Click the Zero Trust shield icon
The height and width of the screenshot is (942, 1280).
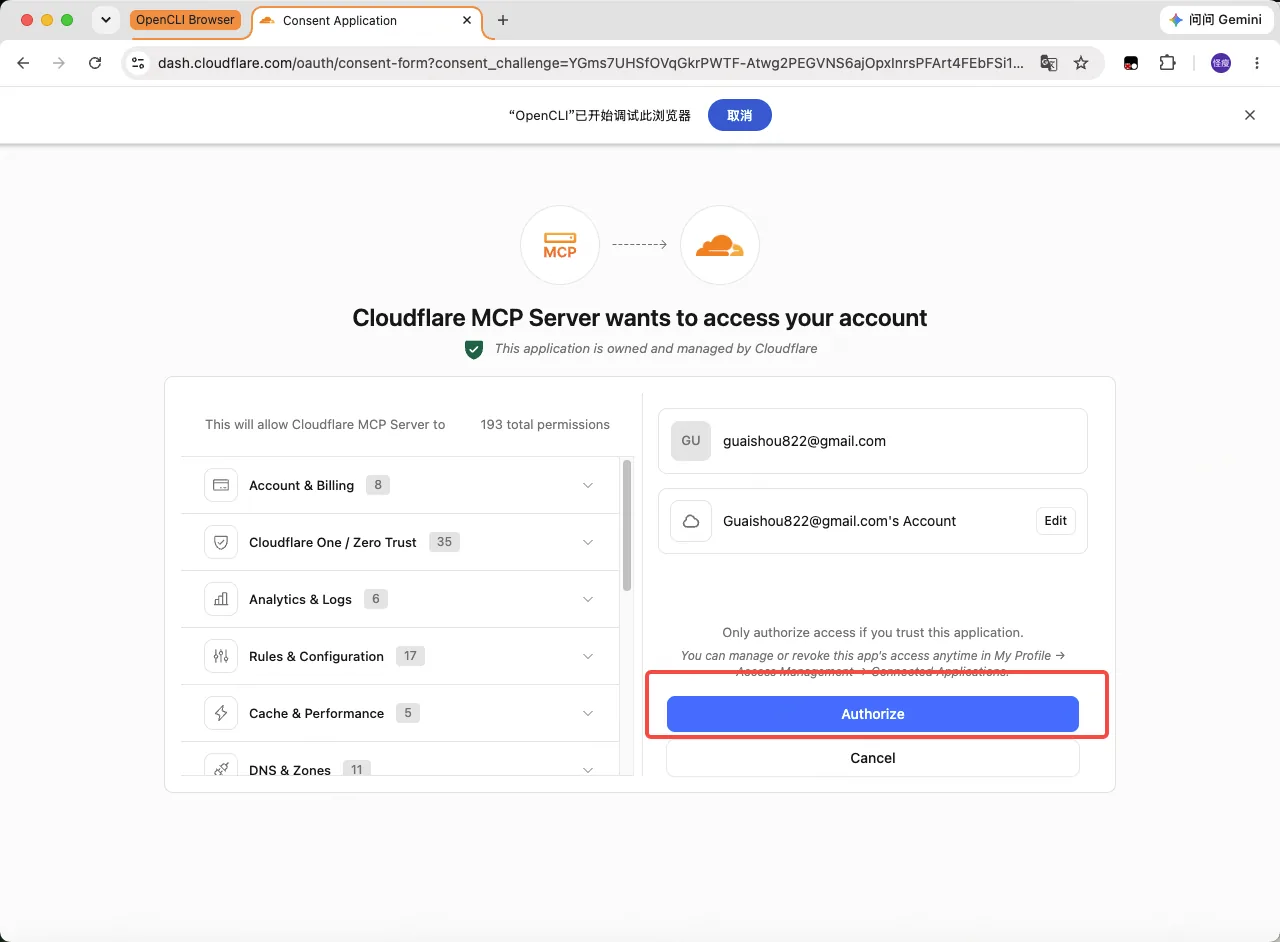point(221,542)
